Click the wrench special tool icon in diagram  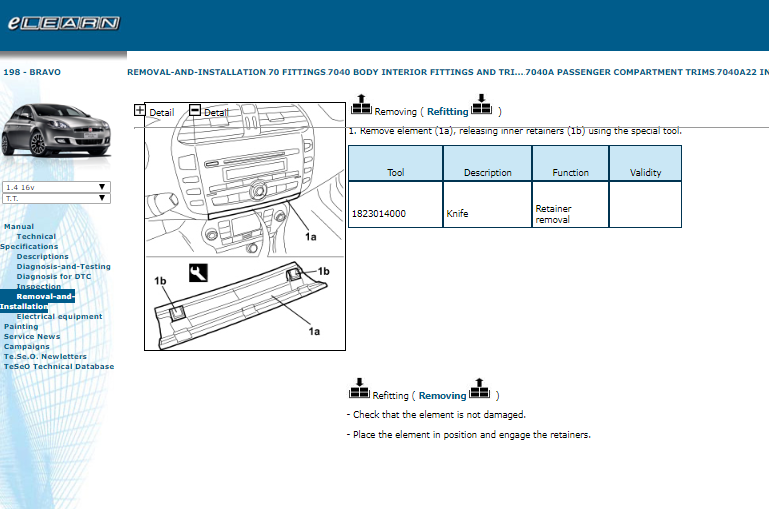(x=198, y=273)
